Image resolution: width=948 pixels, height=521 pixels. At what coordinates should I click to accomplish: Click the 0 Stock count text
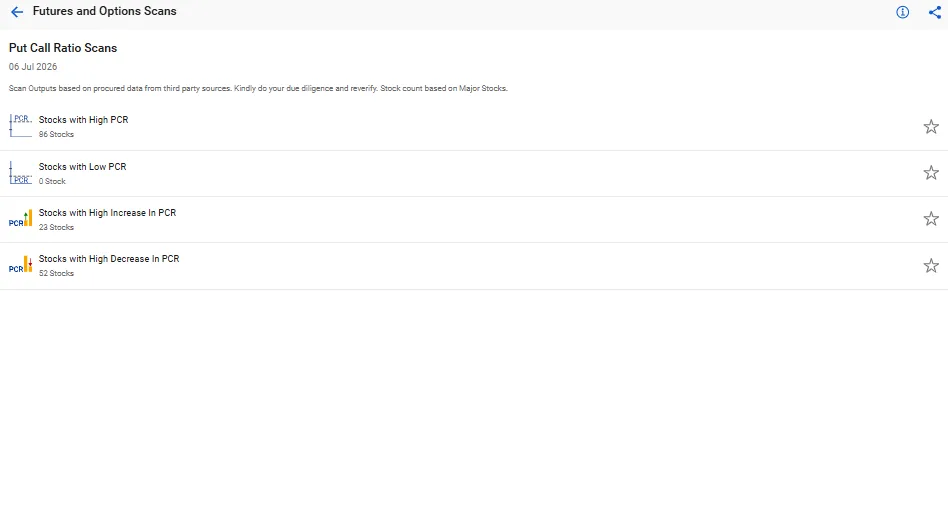pyautogui.click(x=52, y=181)
